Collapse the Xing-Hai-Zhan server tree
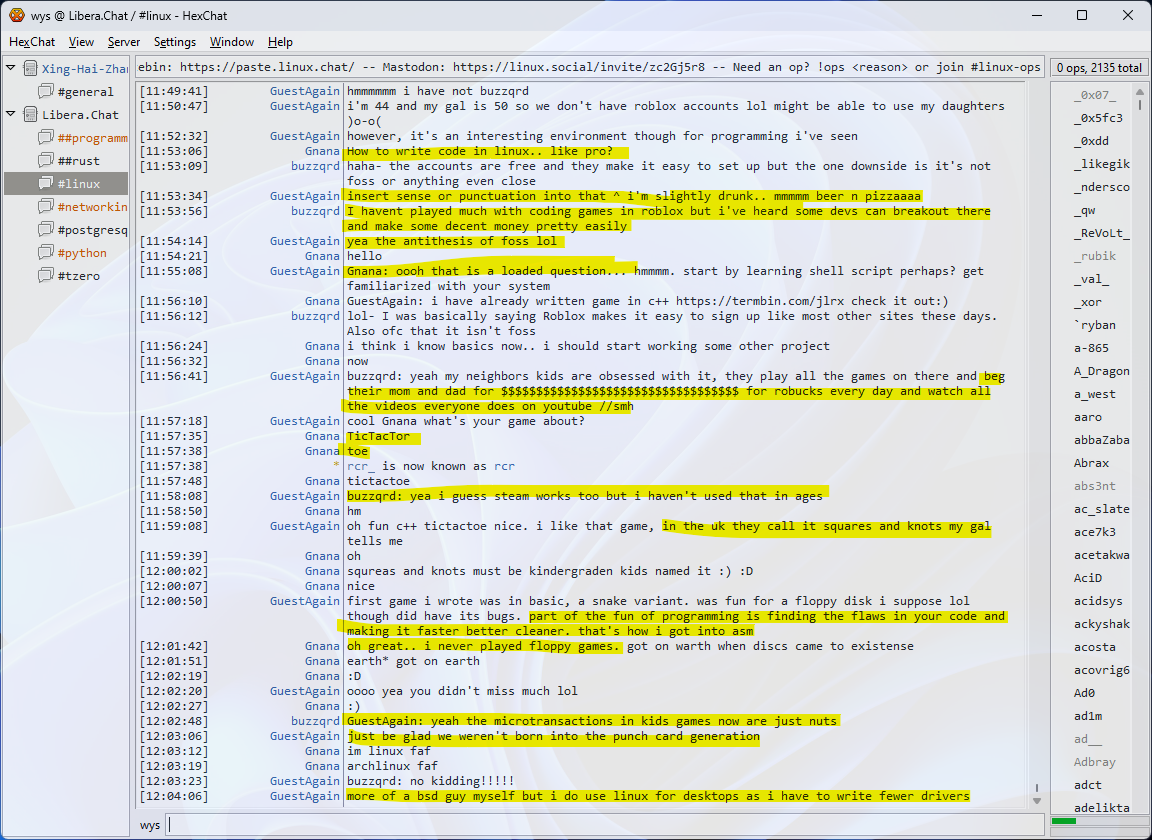The width and height of the screenshot is (1152, 840). point(11,69)
